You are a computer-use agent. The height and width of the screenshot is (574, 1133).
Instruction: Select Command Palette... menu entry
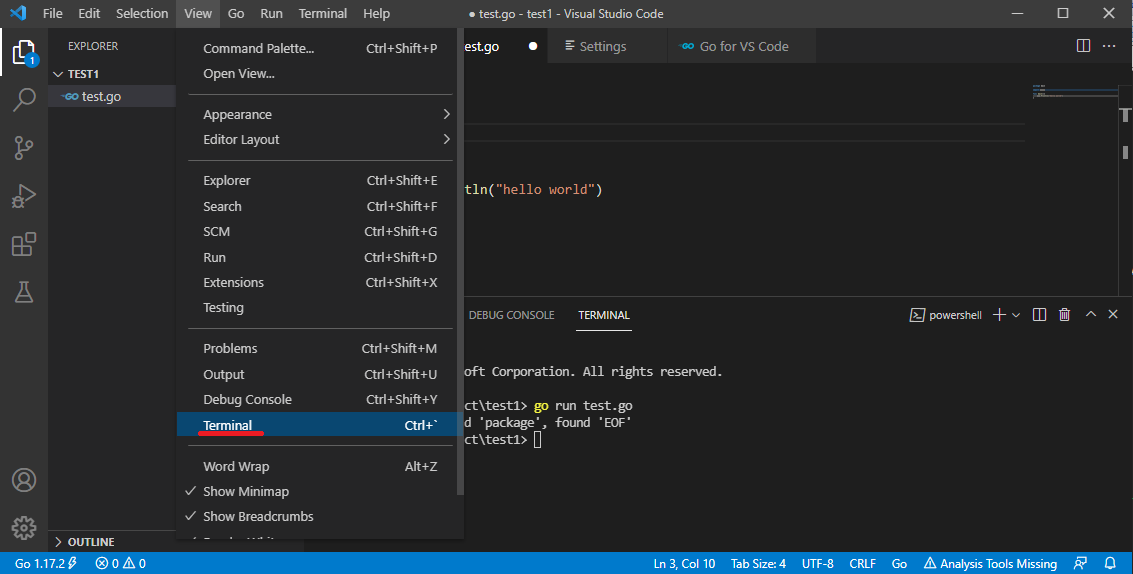coord(318,48)
